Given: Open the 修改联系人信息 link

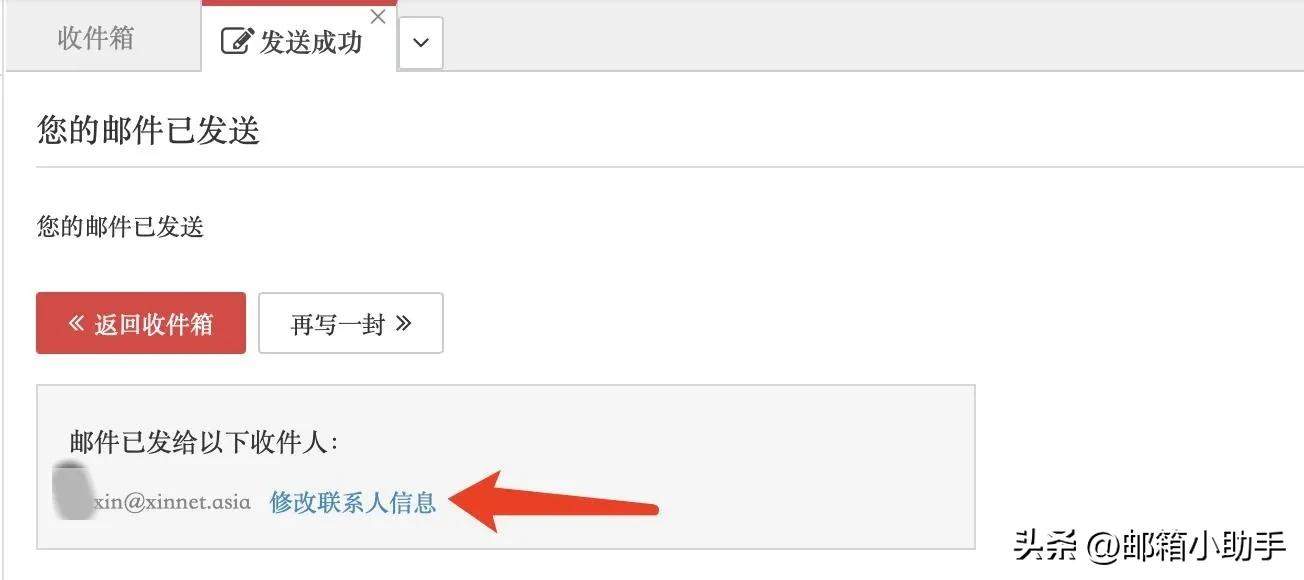Looking at the screenshot, I should click(353, 502).
